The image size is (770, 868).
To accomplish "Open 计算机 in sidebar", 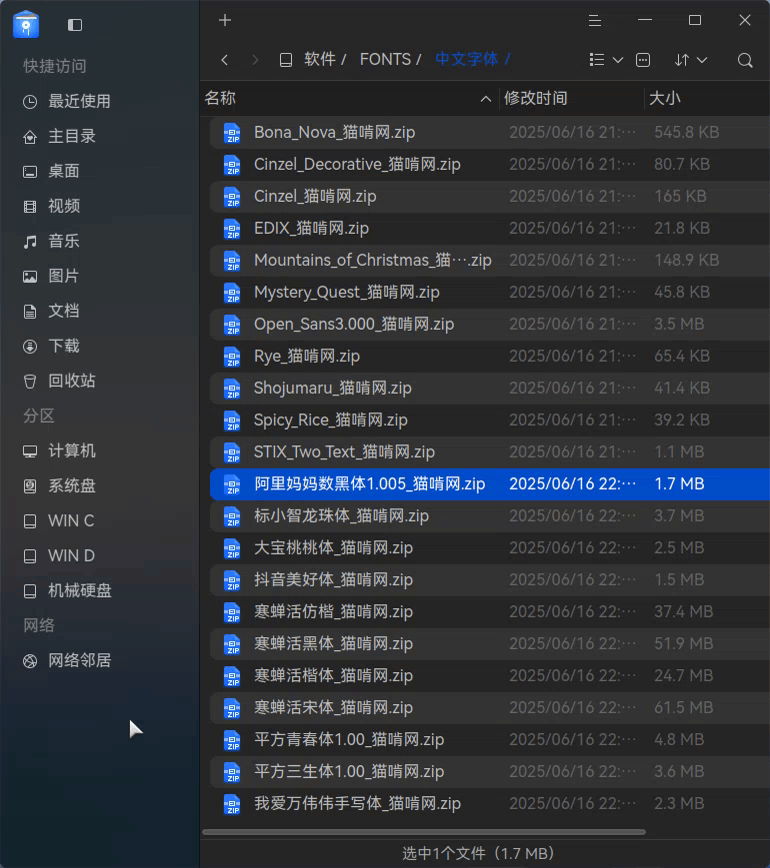I will click(x=72, y=451).
